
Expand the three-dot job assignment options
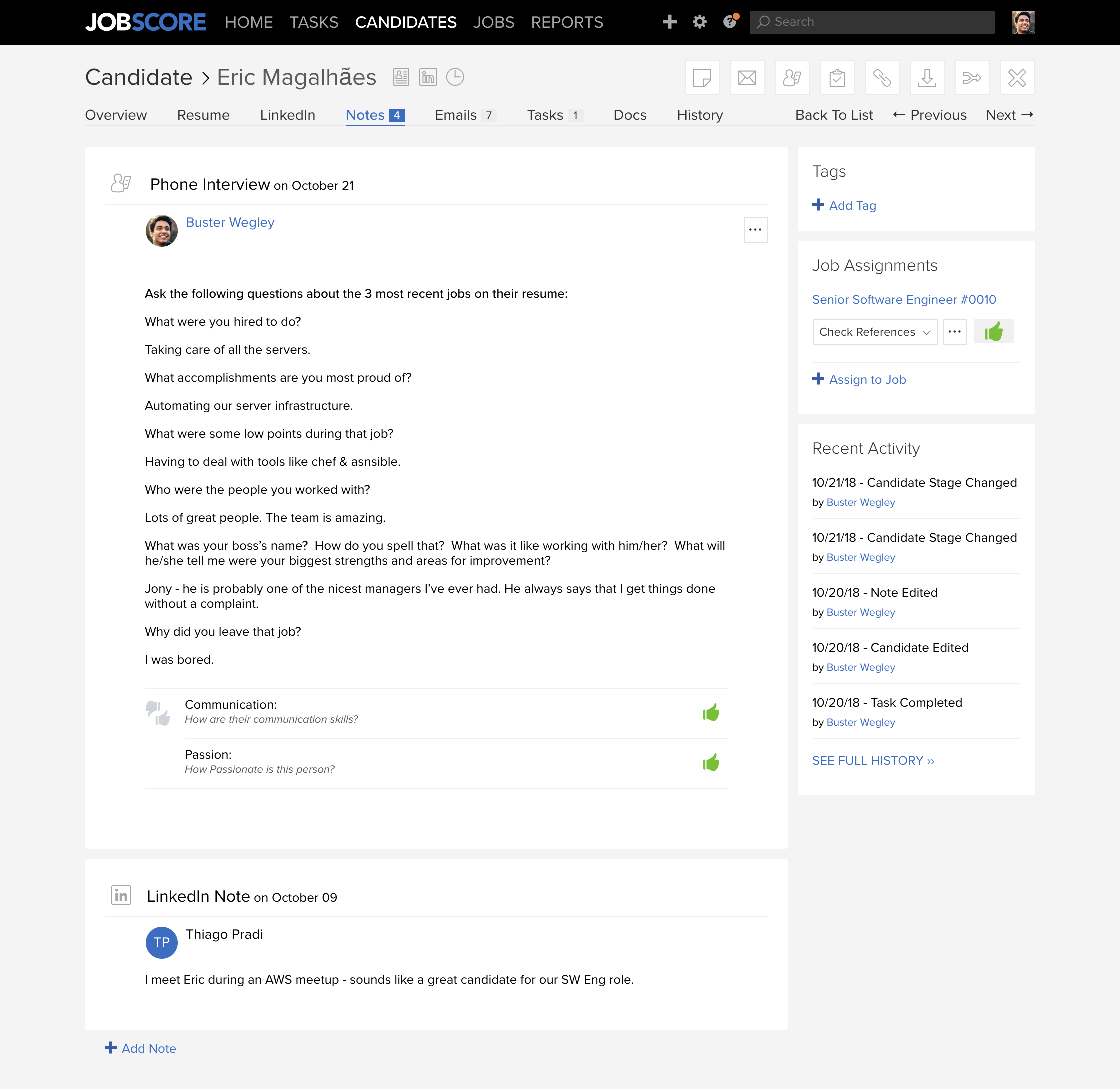[955, 332]
